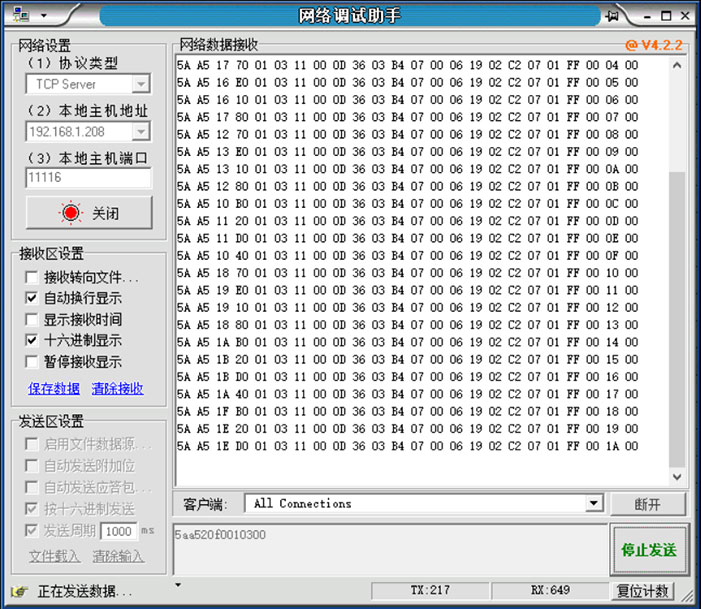Open the app system menu icon
The height and width of the screenshot is (609, 701).
tap(21, 14)
